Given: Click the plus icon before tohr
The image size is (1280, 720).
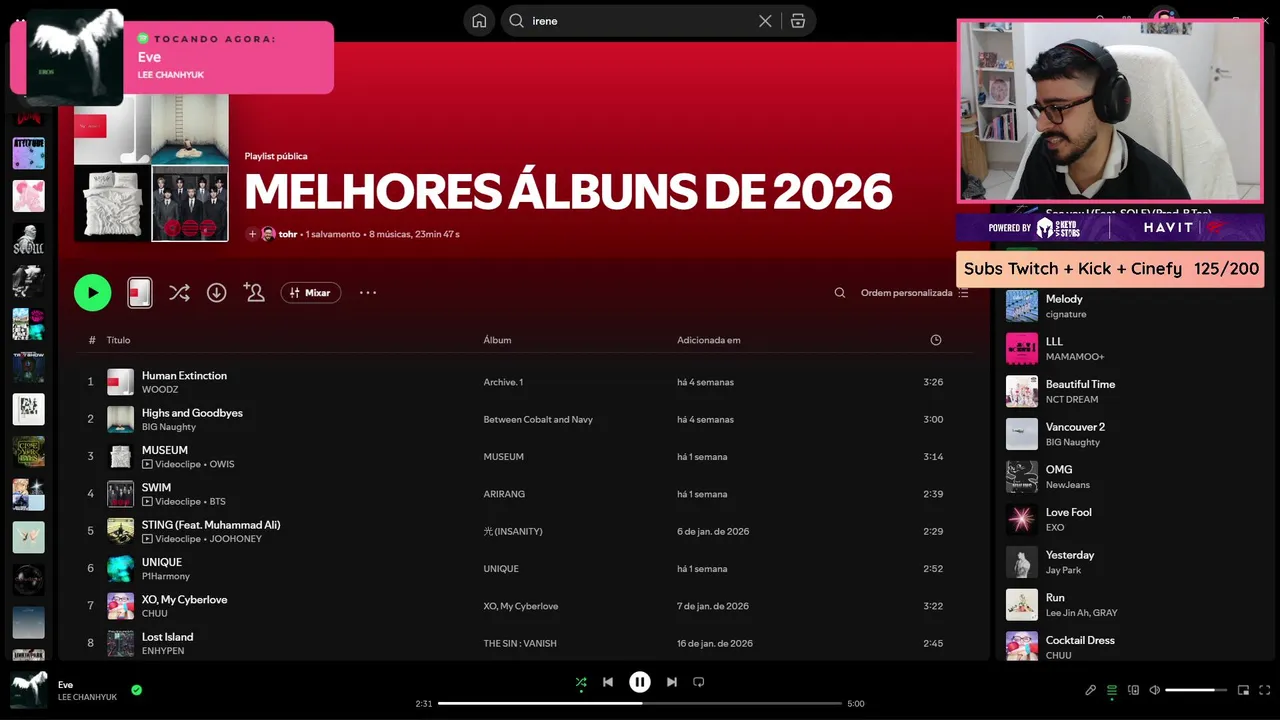Looking at the screenshot, I should point(252,234).
